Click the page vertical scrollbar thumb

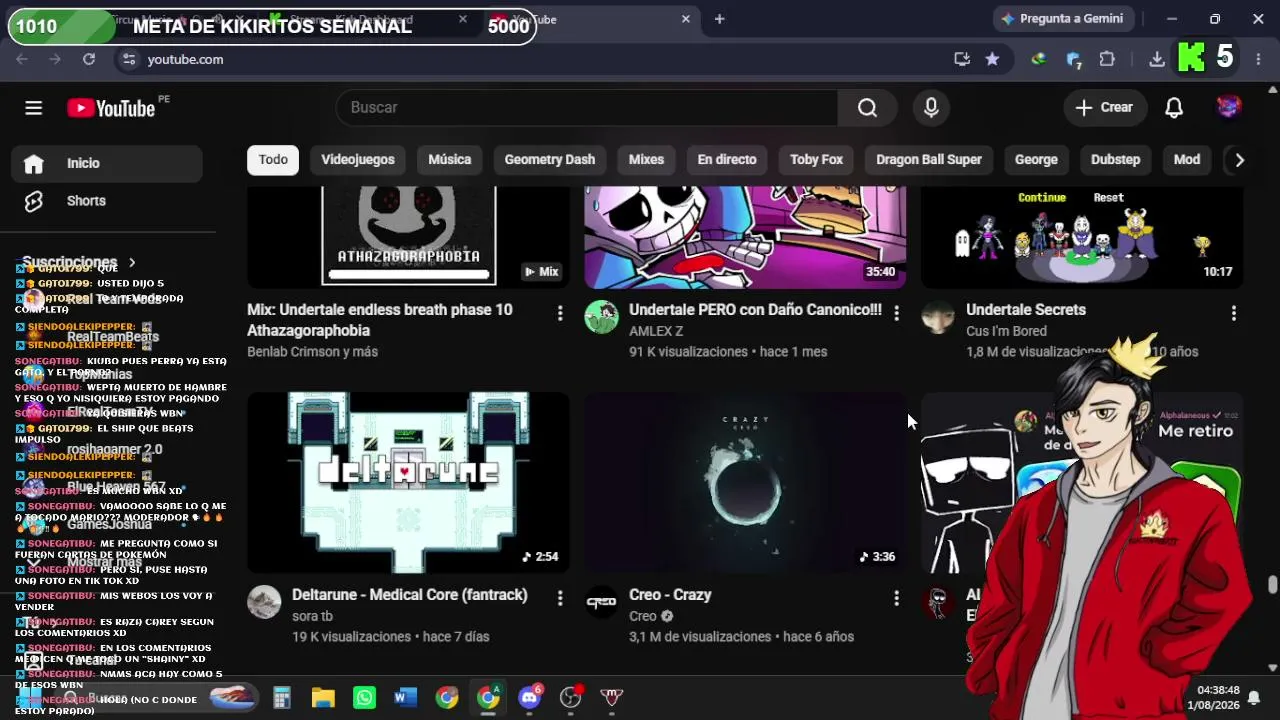click(1272, 584)
